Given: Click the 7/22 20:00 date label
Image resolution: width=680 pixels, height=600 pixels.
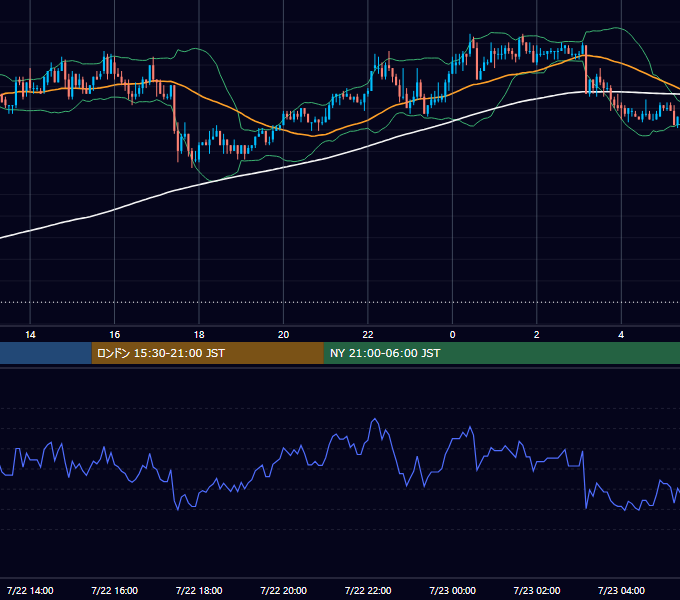Looking at the screenshot, I should (x=283, y=590).
